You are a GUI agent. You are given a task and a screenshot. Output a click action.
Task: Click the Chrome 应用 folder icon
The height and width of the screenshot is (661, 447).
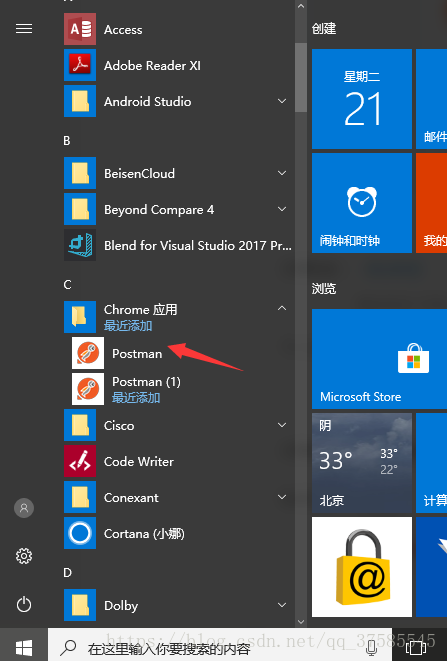pos(80,317)
